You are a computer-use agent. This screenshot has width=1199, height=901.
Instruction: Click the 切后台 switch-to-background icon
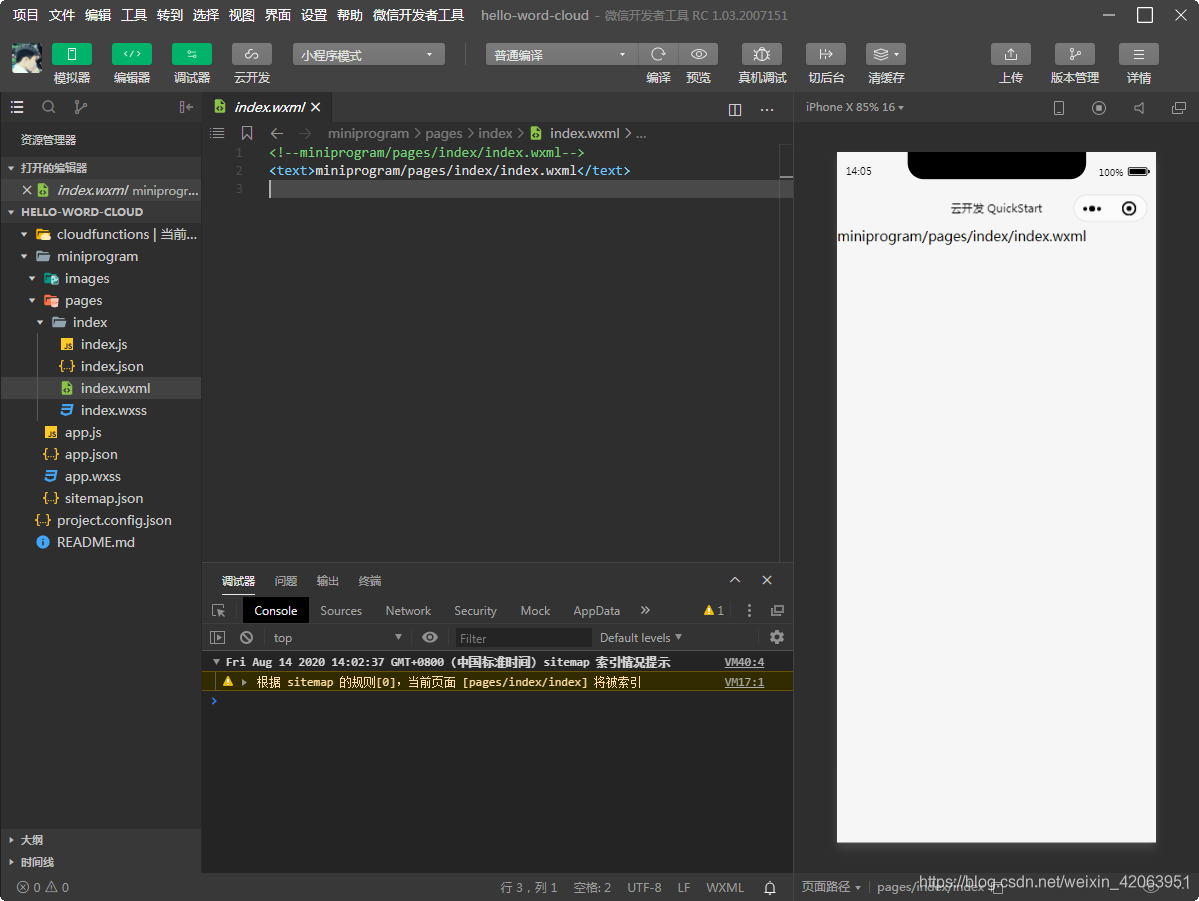click(x=826, y=54)
